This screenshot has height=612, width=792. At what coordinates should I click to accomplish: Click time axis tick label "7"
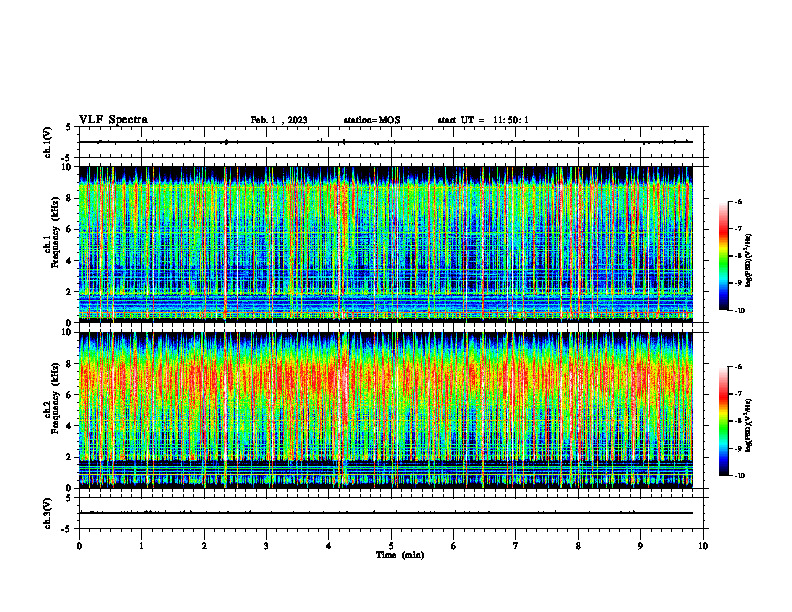[516, 546]
